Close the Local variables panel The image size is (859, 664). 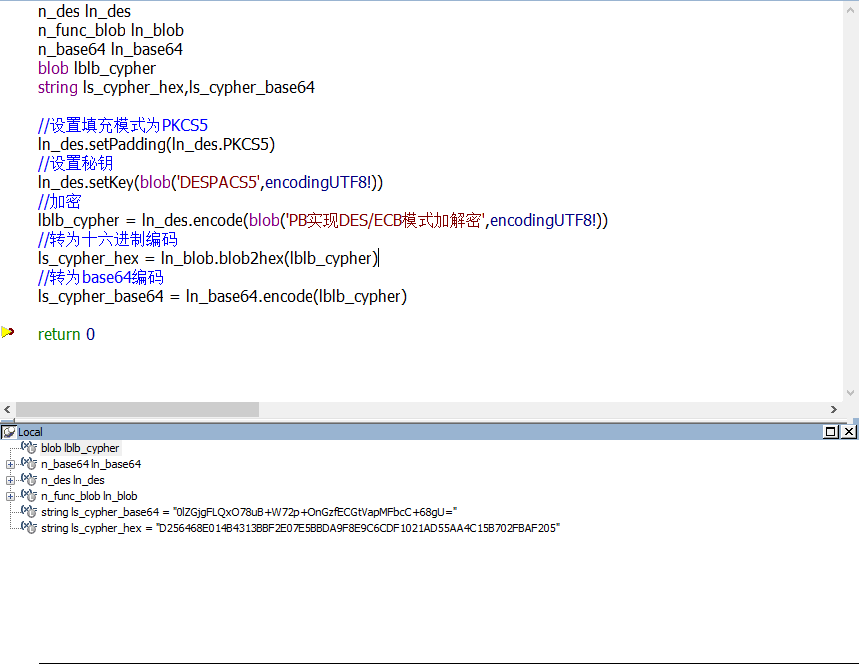(849, 432)
